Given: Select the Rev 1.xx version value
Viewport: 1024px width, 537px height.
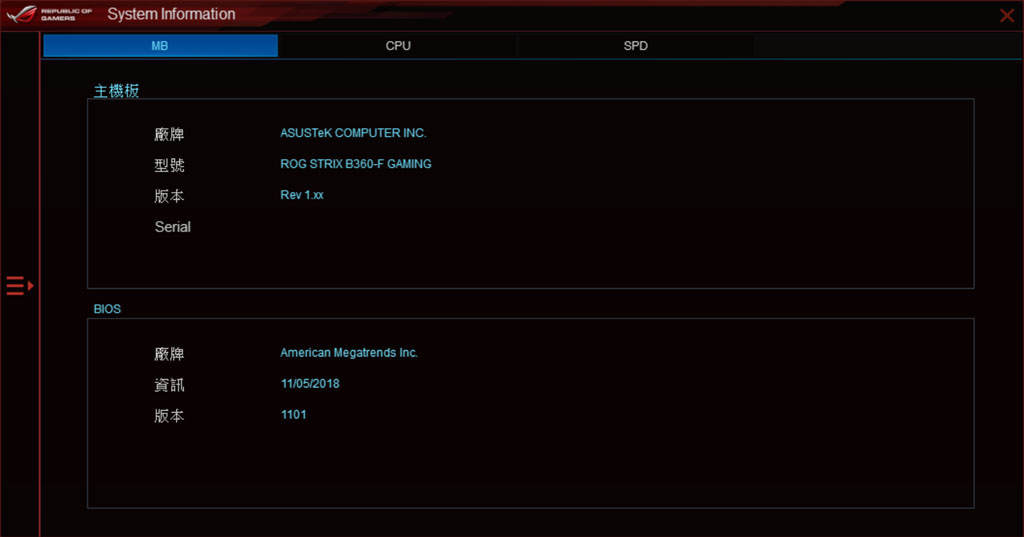Looking at the screenshot, I should pyautogui.click(x=302, y=195).
